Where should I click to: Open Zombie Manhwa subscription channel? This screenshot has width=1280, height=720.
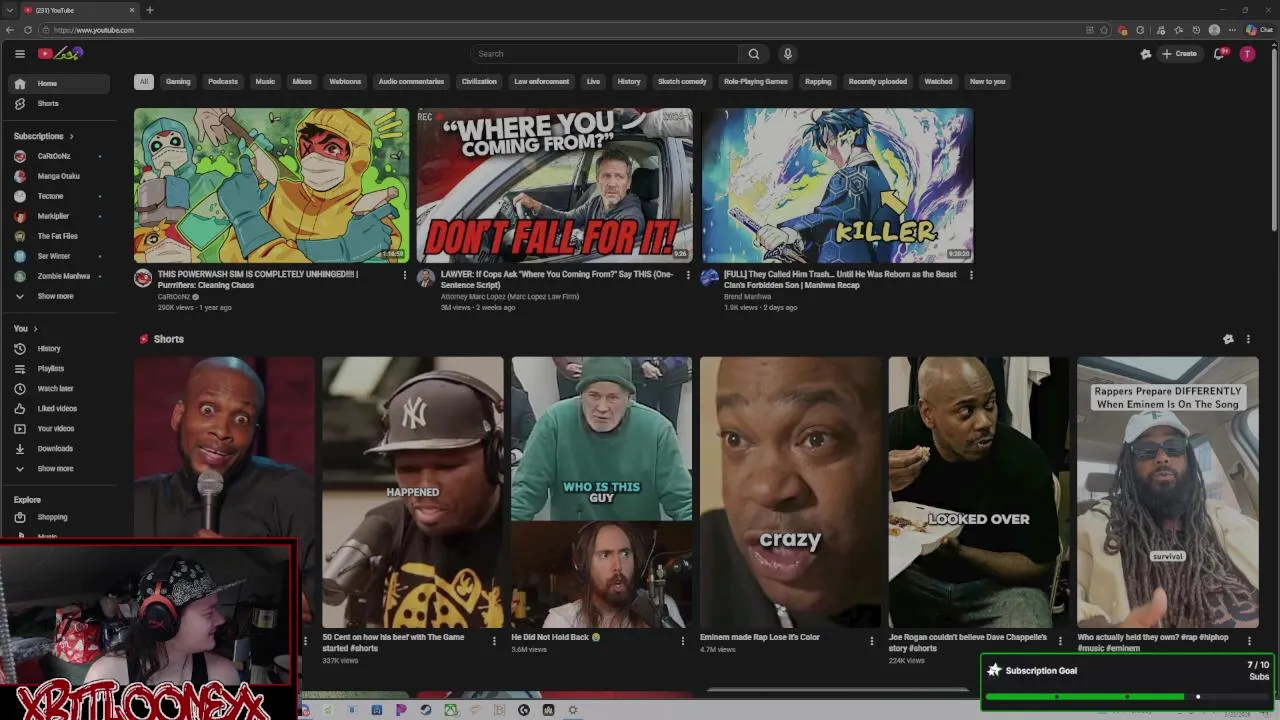coord(59,277)
